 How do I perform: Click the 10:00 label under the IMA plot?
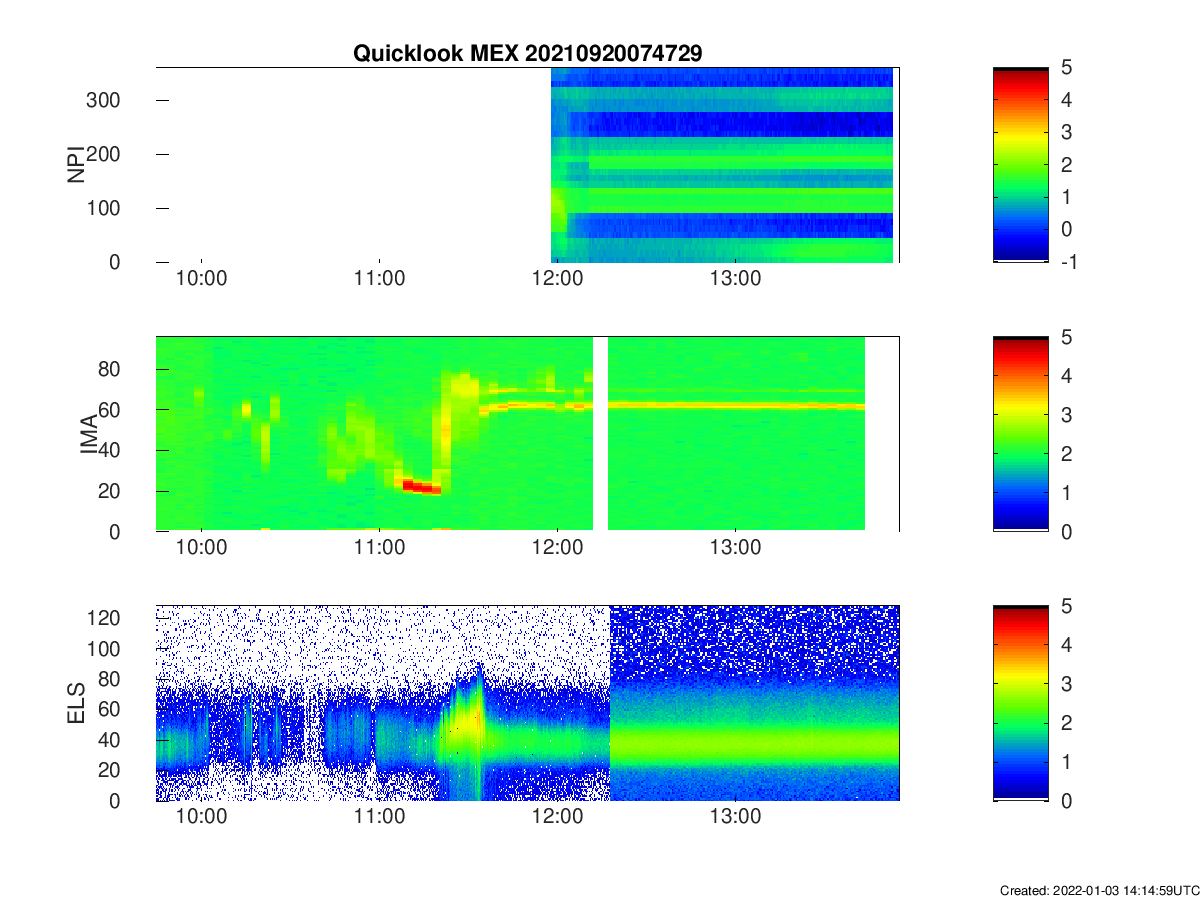[202, 549]
